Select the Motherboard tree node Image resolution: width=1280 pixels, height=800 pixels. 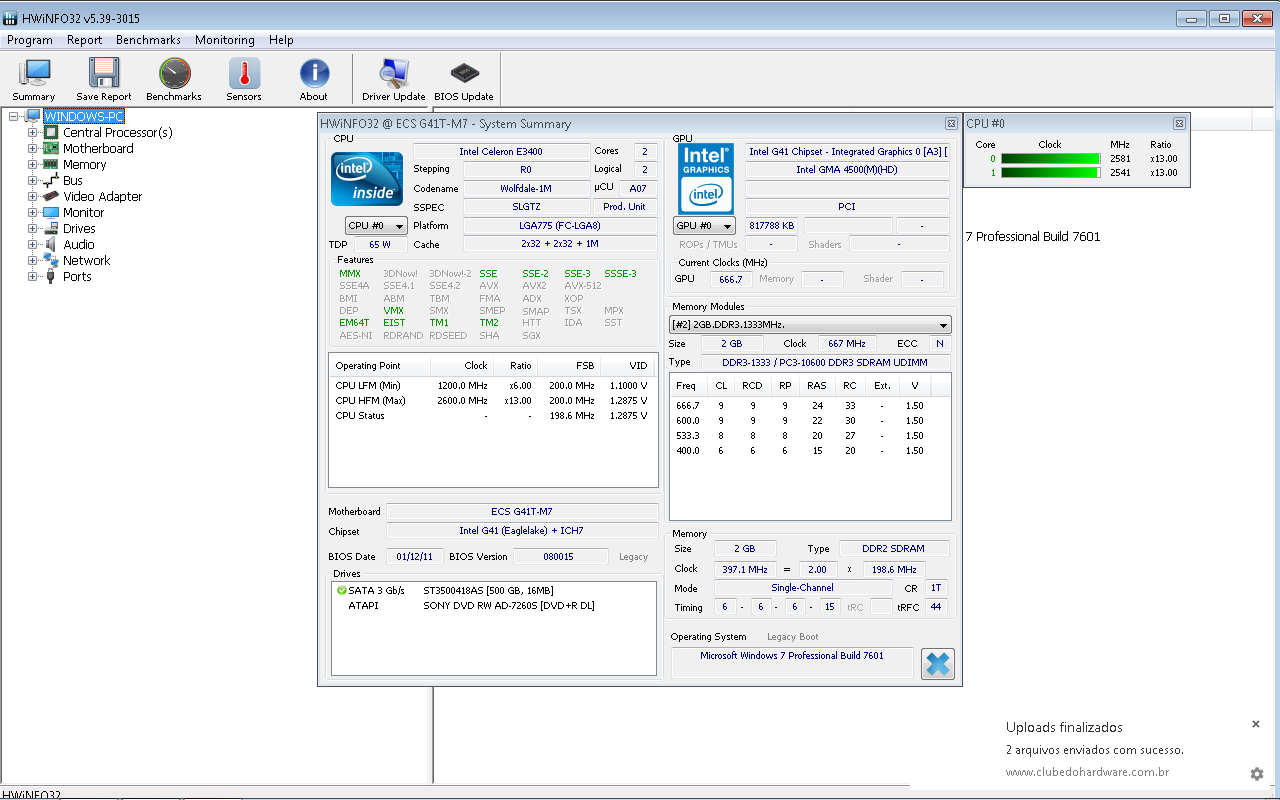click(98, 148)
